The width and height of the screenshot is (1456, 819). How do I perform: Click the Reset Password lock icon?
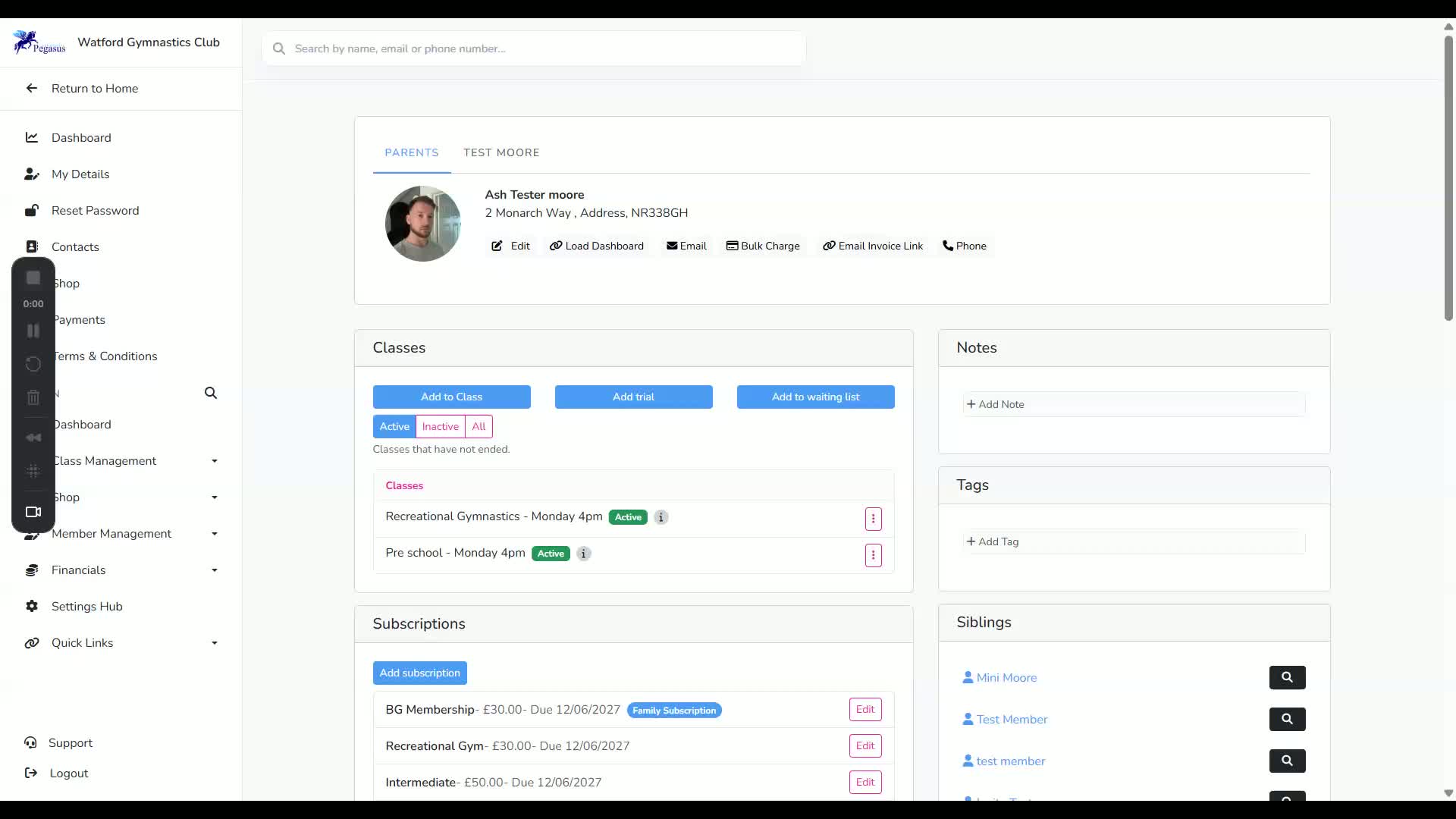[x=32, y=210]
